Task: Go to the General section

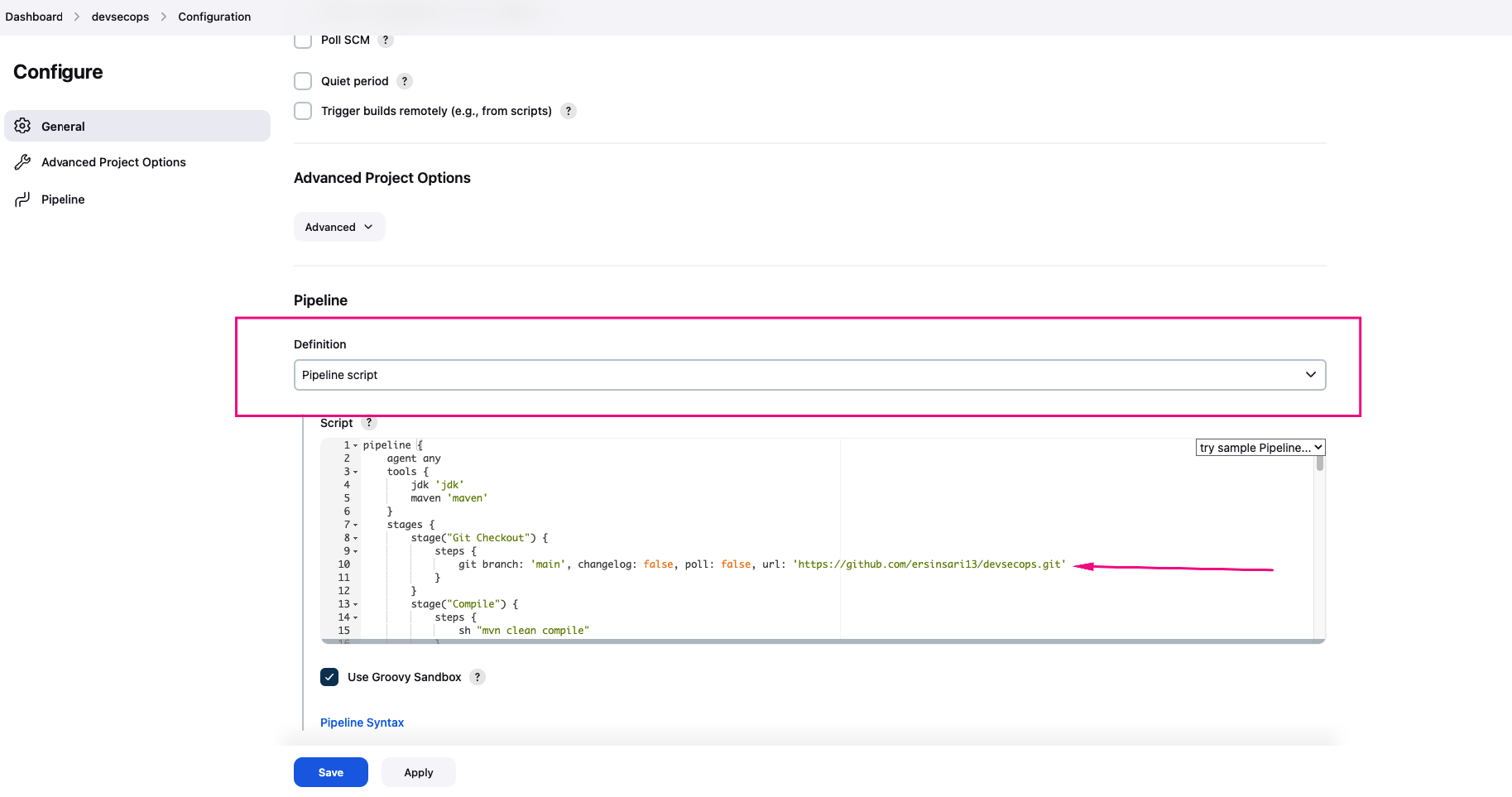Action: [137, 126]
